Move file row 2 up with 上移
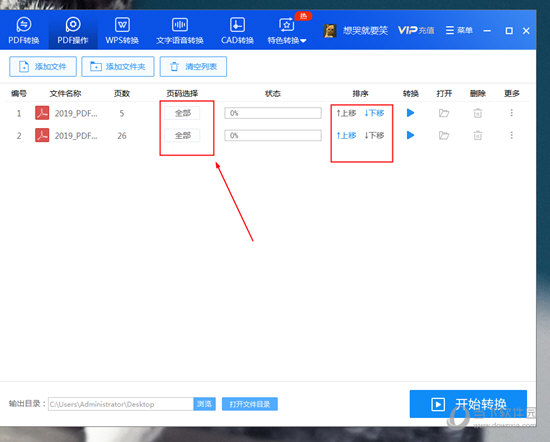 346,135
